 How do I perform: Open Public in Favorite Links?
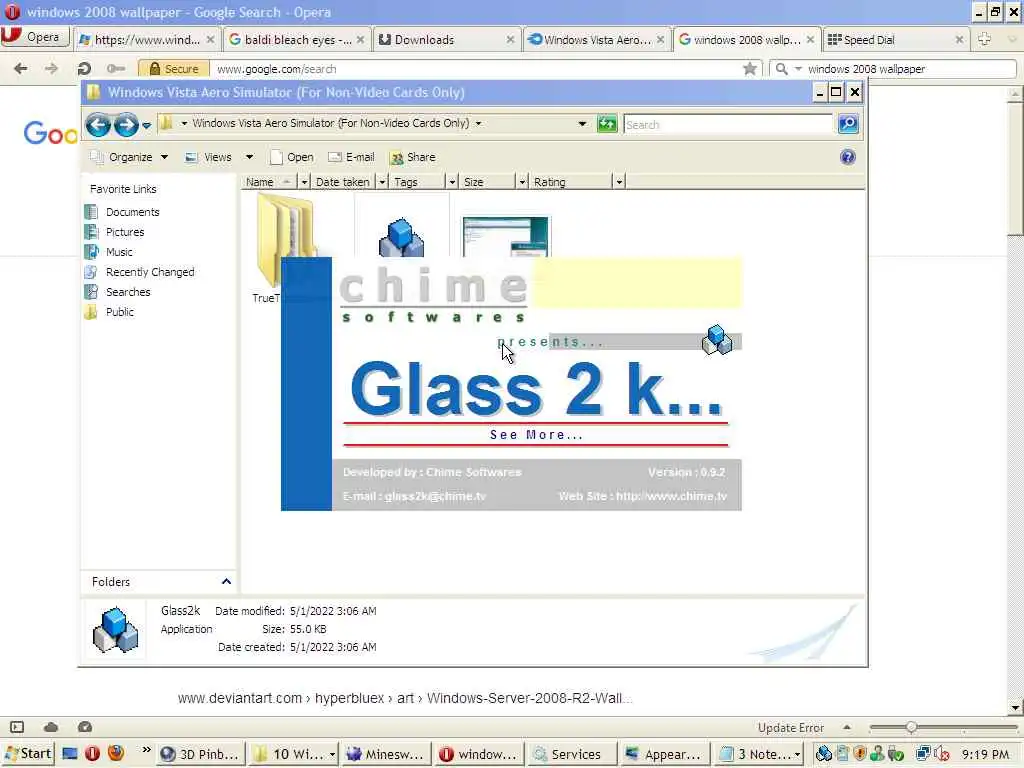point(120,312)
